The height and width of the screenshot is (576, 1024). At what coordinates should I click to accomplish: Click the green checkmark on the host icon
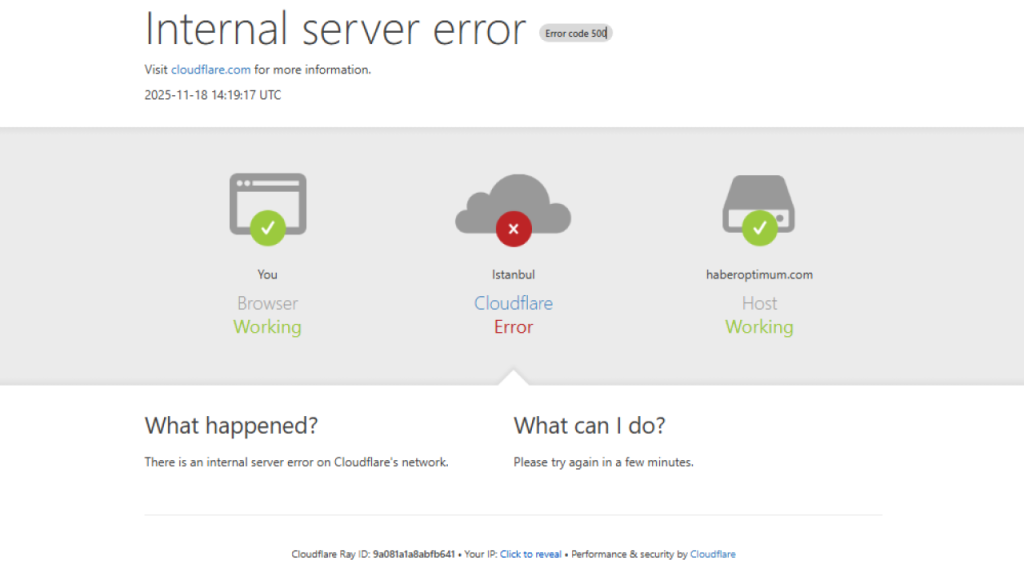(x=759, y=228)
